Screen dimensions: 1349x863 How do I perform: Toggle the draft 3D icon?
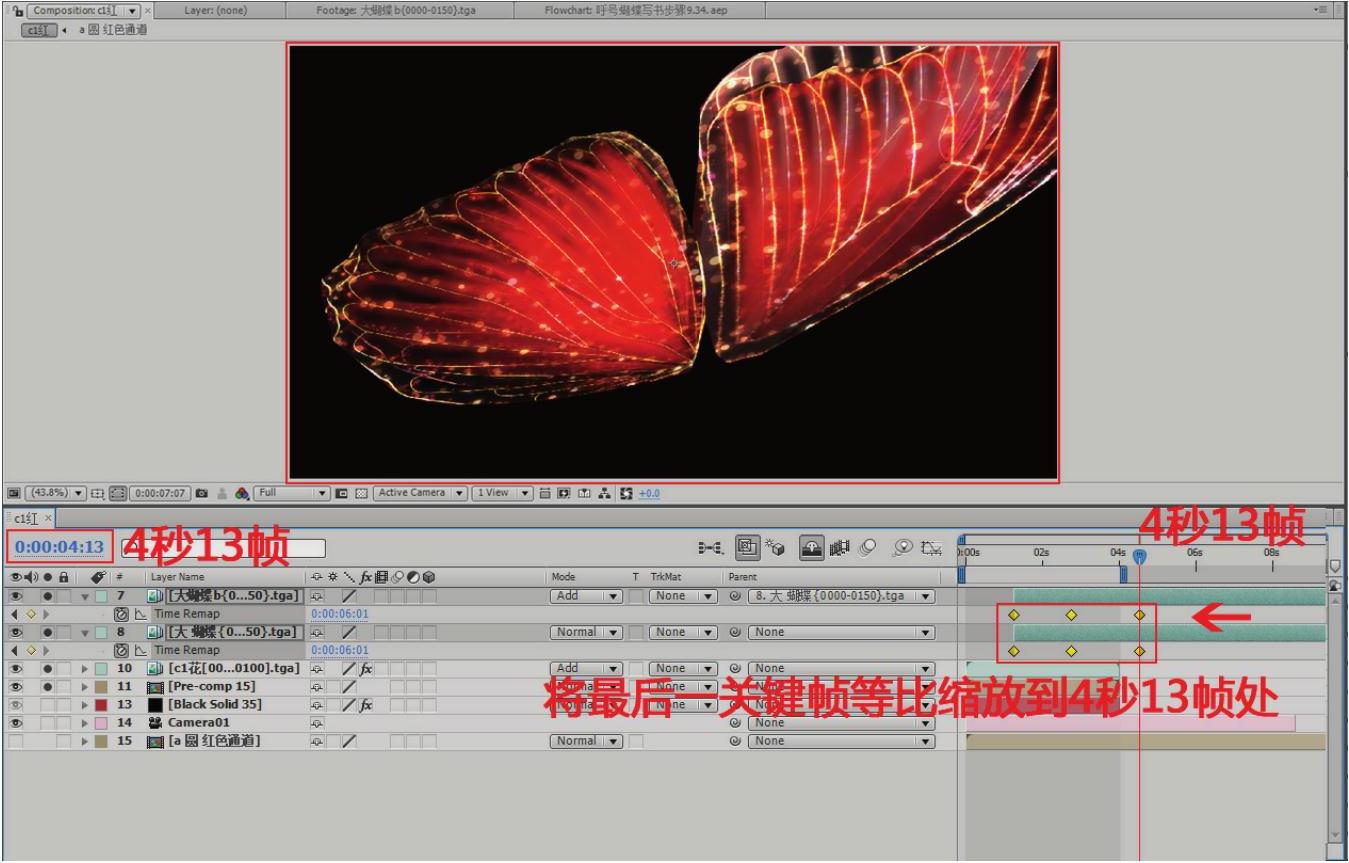[774, 548]
